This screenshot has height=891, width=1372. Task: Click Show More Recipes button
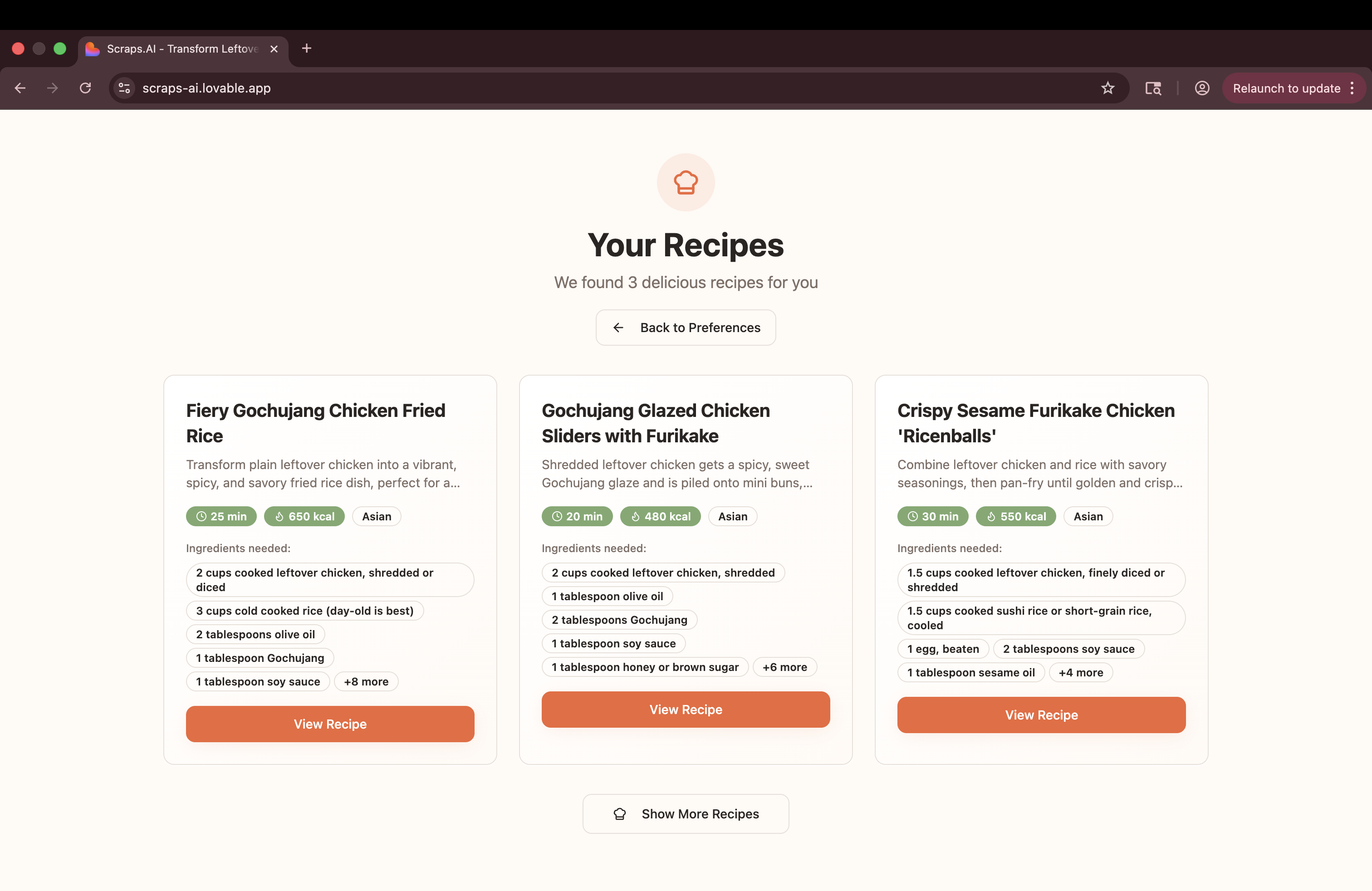pos(686,814)
